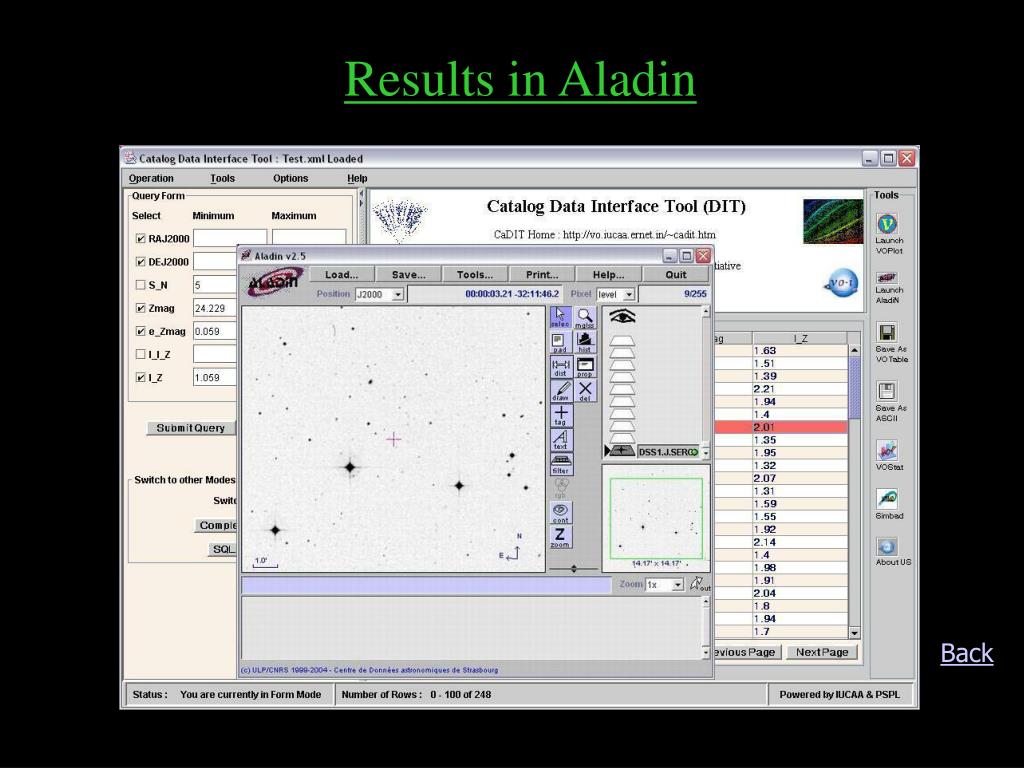Uncheck the Zmag checkbox
This screenshot has width=1024, height=768.
pyautogui.click(x=140, y=308)
